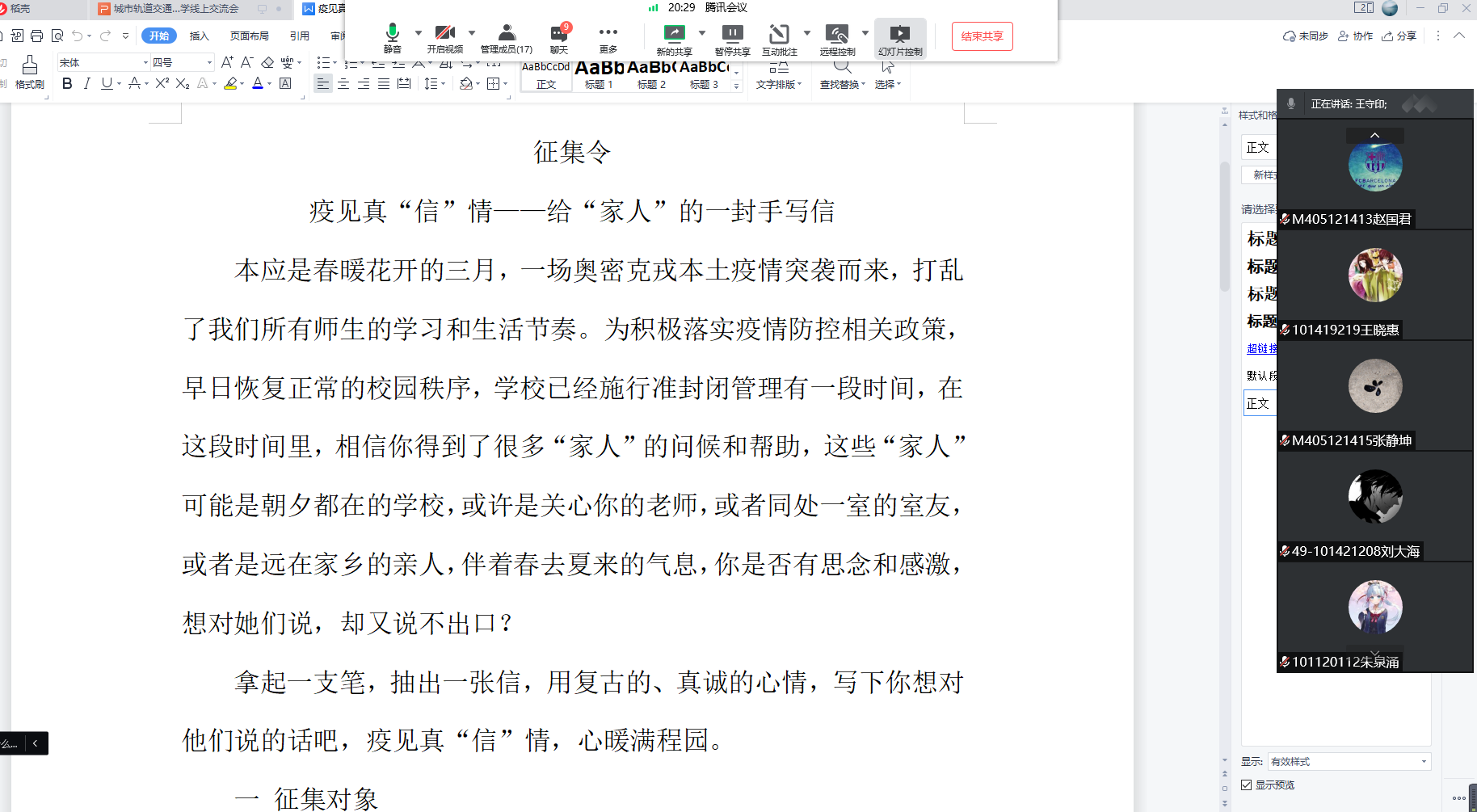Screen dimensions: 1477x812
Task: Toggle bold formatting
Action: point(67,83)
